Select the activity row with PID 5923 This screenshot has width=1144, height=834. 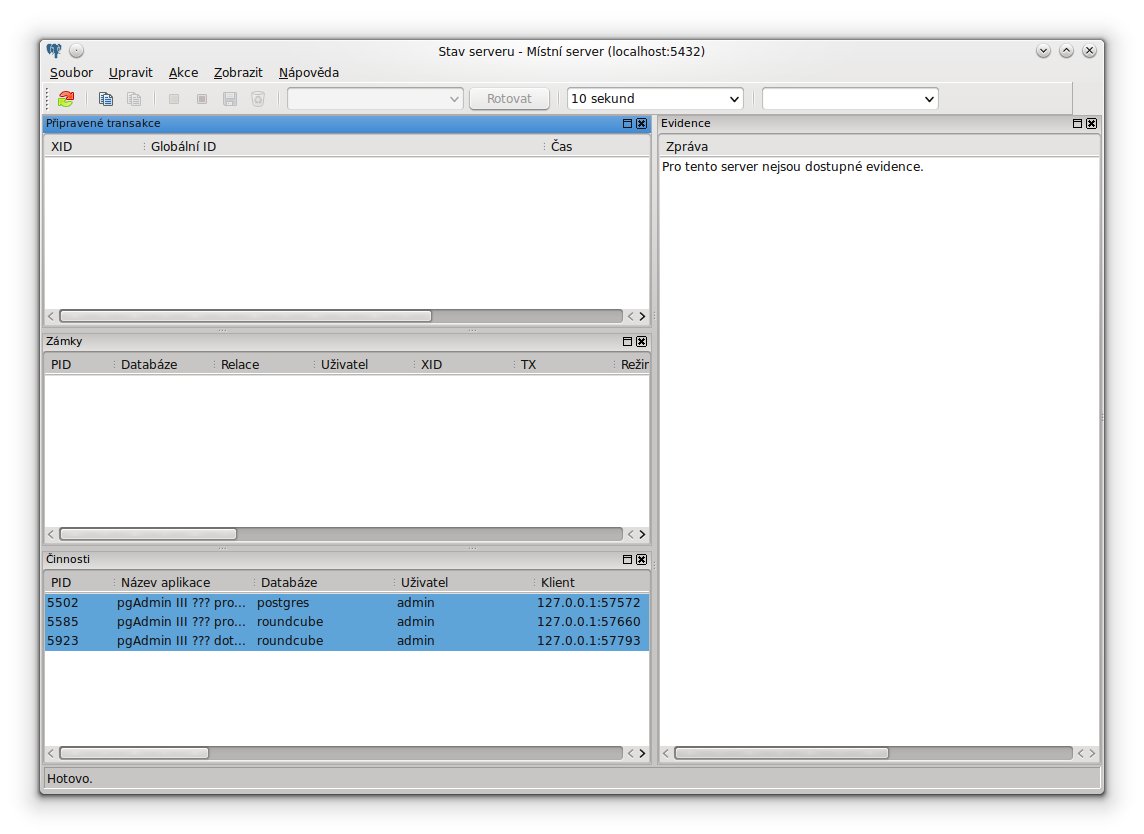[x=347, y=641]
